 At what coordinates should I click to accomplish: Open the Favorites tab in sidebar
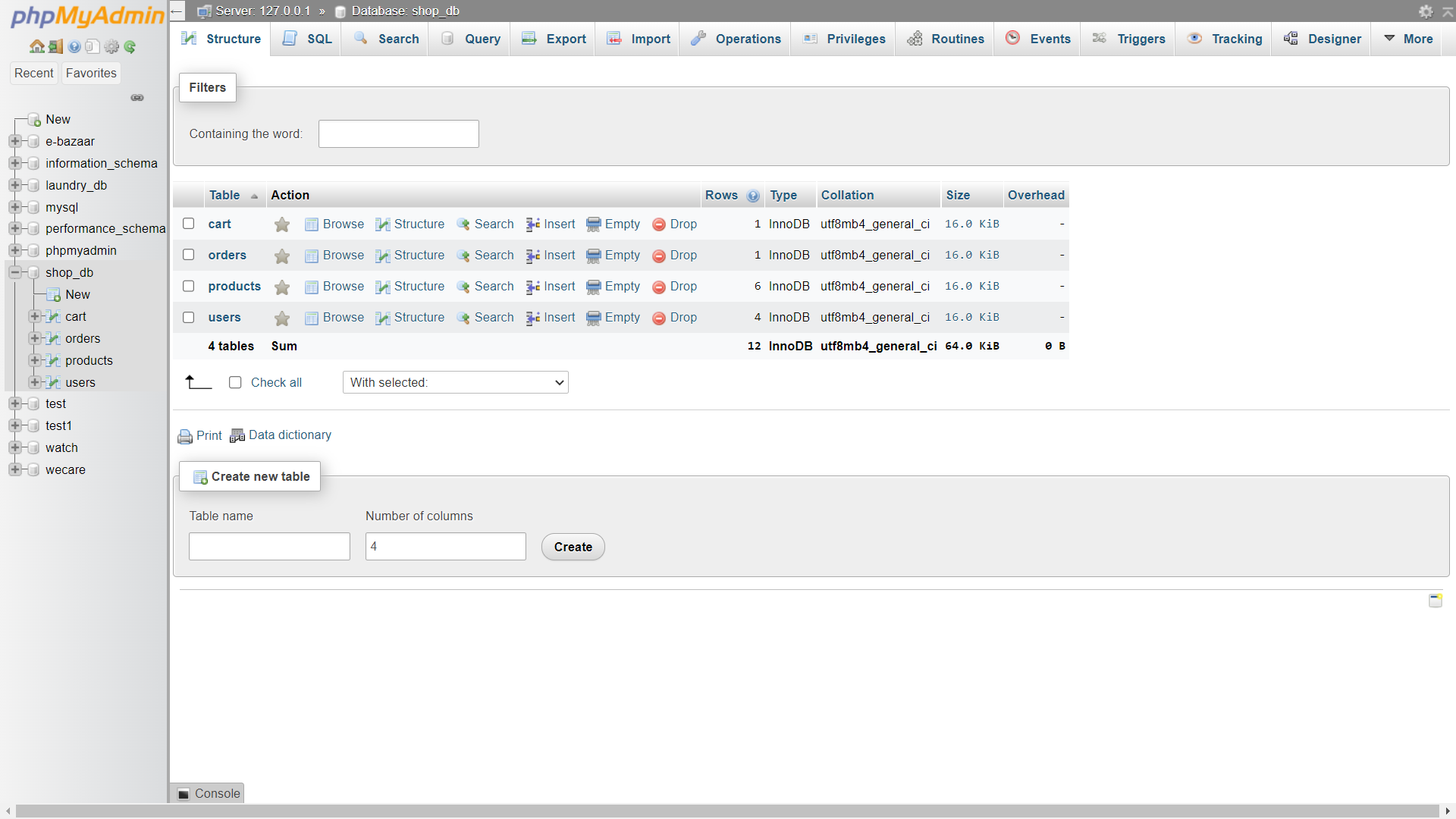coord(91,73)
